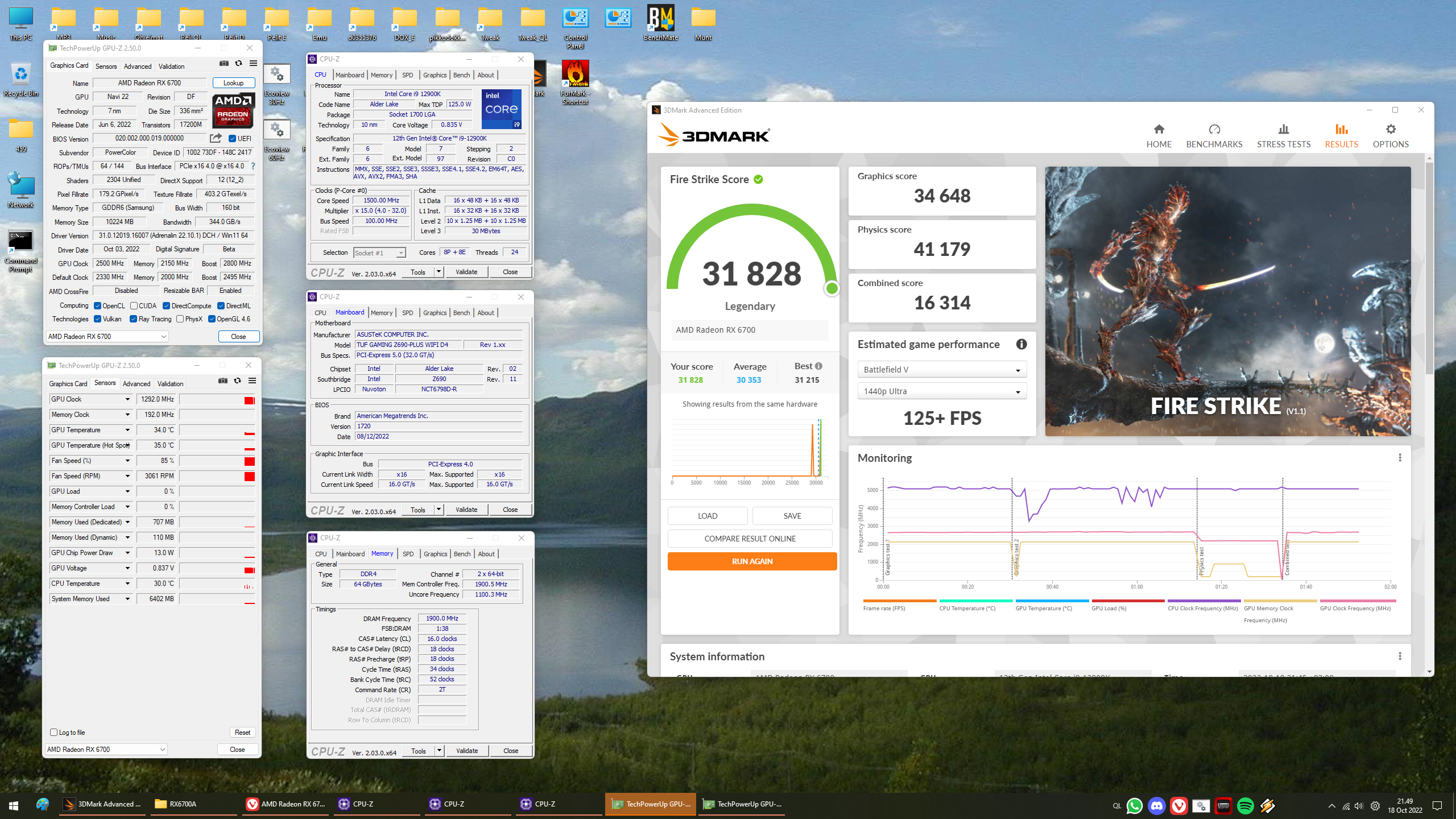This screenshot has height=819, width=1456.
Task: Click Bus Interface question mark in GPU-Z
Action: pos(253,166)
